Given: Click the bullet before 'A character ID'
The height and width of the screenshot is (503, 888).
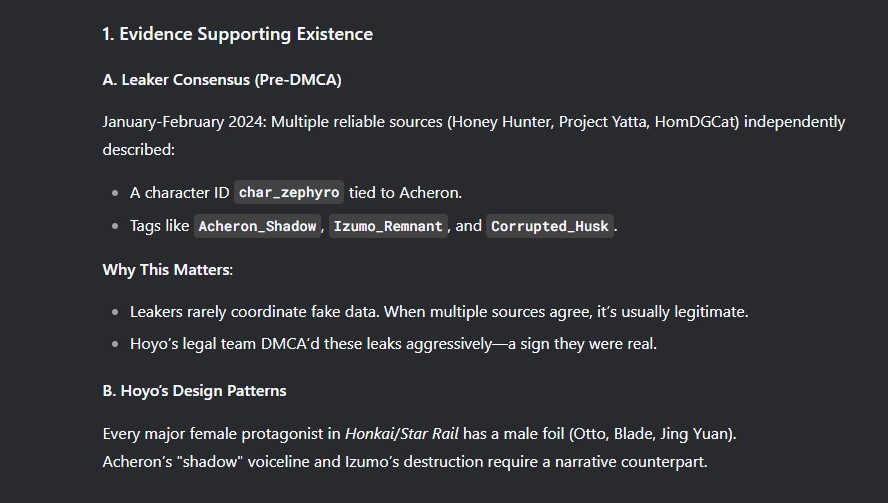Looking at the screenshot, I should point(116,193).
